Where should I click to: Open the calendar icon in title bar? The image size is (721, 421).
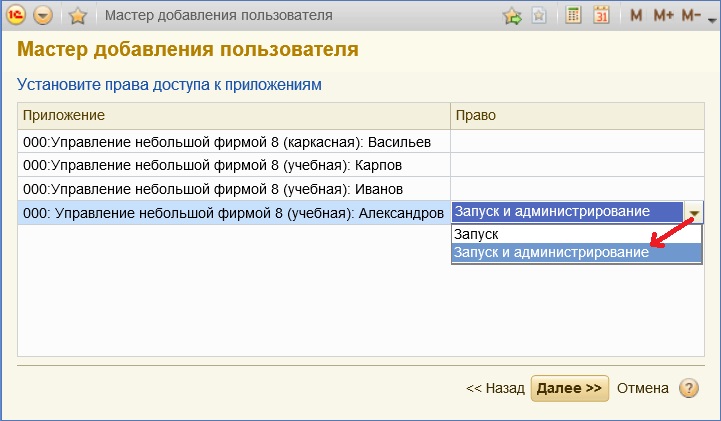tap(601, 16)
